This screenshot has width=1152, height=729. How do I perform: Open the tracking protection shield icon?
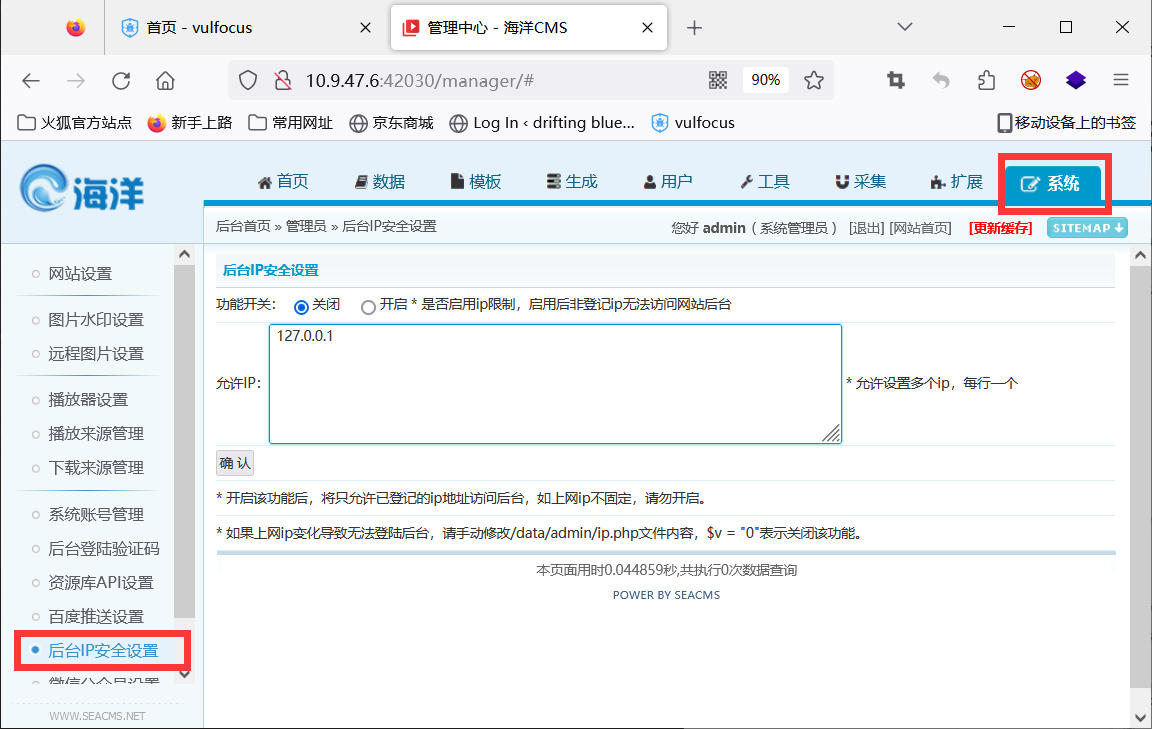248,81
